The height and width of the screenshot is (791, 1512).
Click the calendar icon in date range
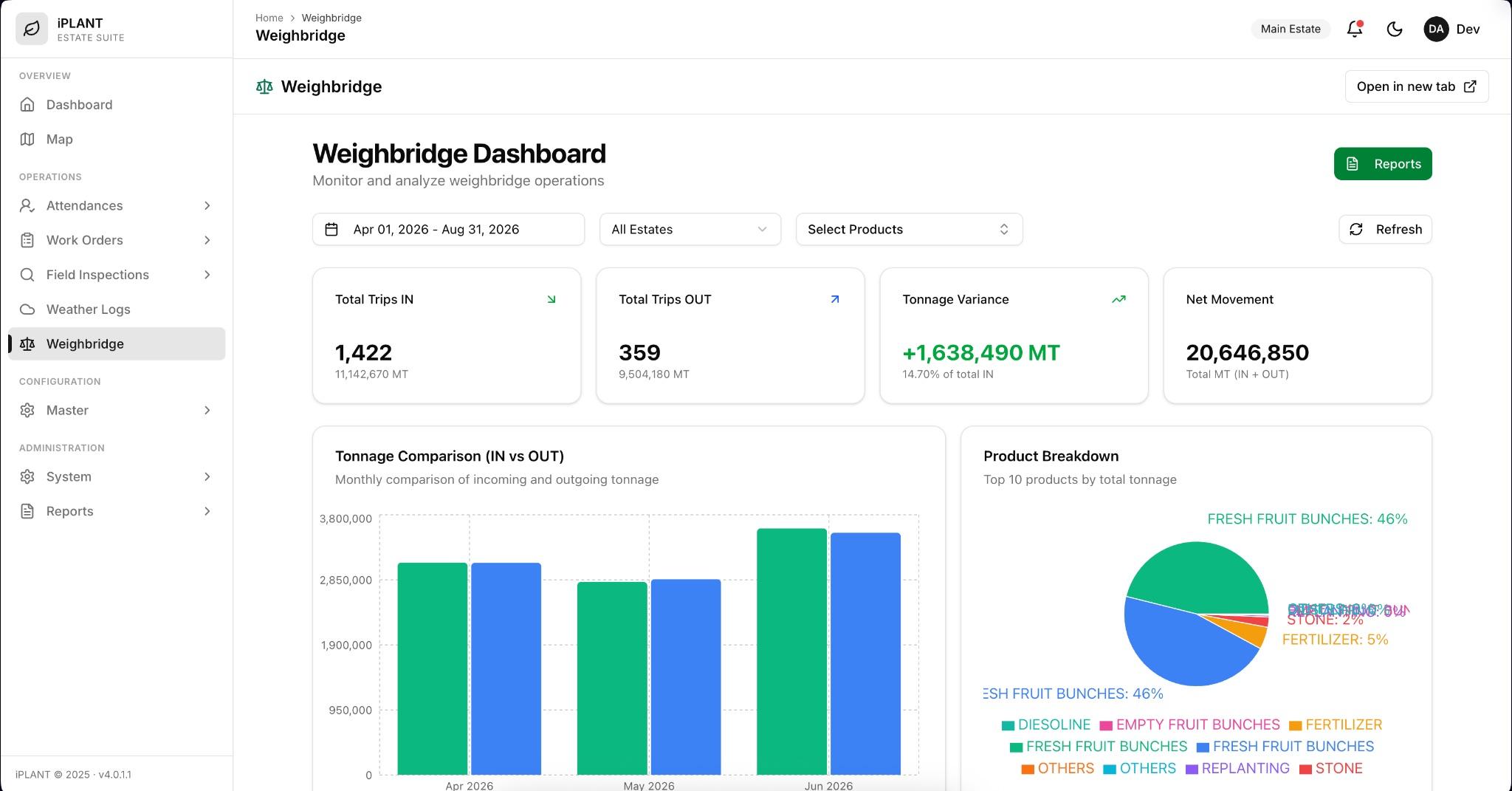331,230
